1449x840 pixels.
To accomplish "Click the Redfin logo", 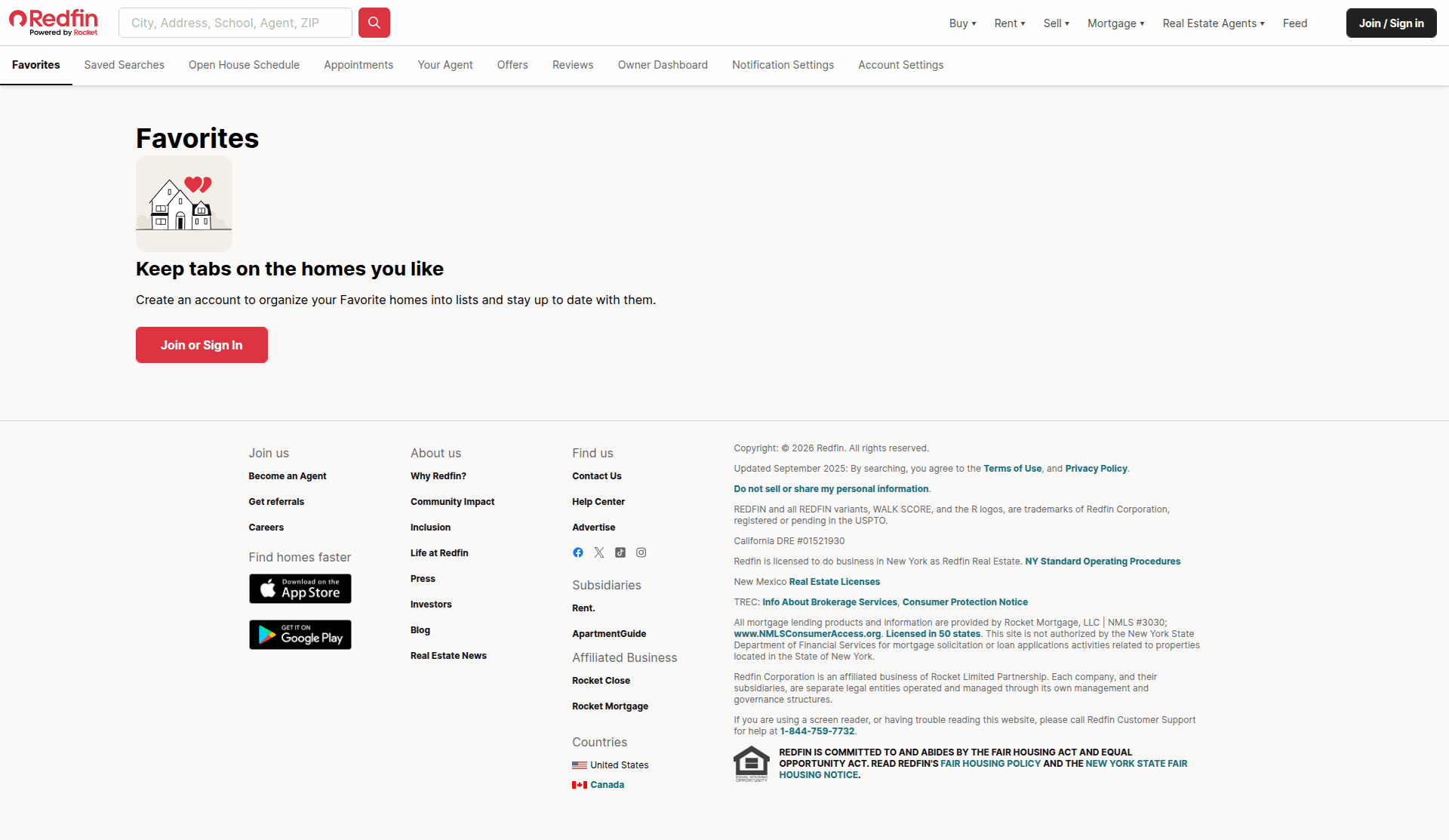I will 54,22.
